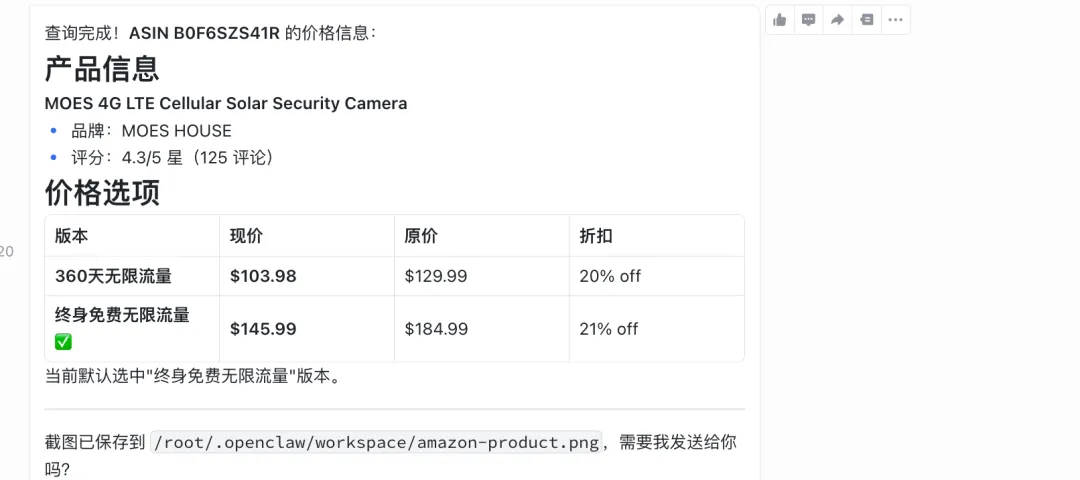Click the 360天无限流量 row label
Image resolution: width=1080 pixels, height=480 pixels.
tap(113, 276)
